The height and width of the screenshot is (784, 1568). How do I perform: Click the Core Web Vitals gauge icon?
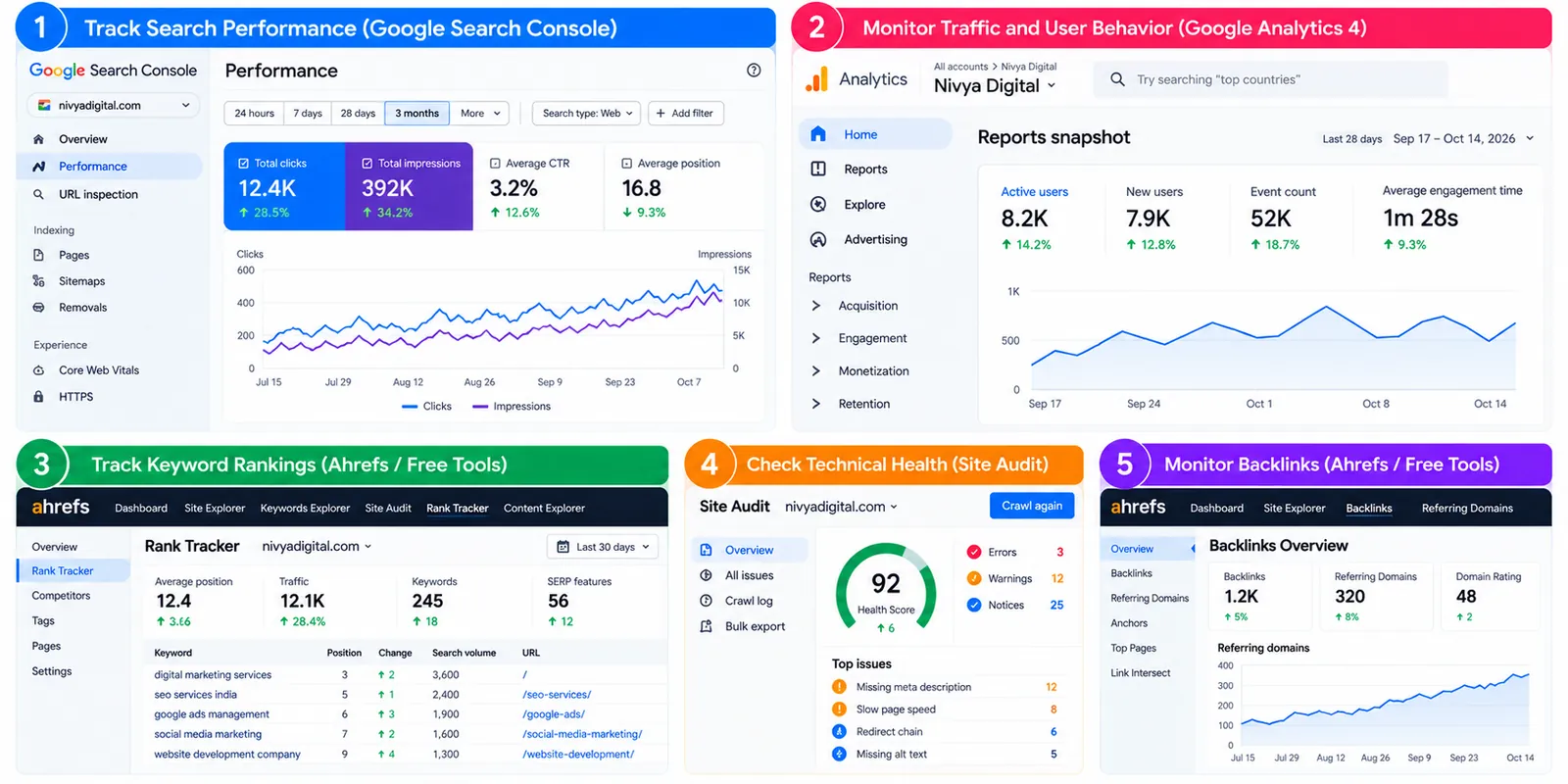pyautogui.click(x=39, y=370)
